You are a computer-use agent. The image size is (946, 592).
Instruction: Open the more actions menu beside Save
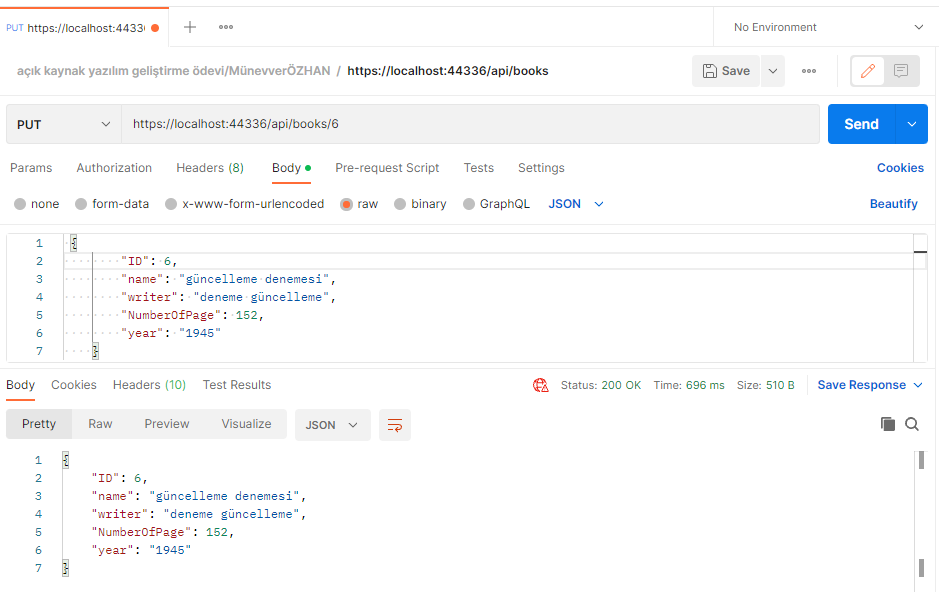808,71
